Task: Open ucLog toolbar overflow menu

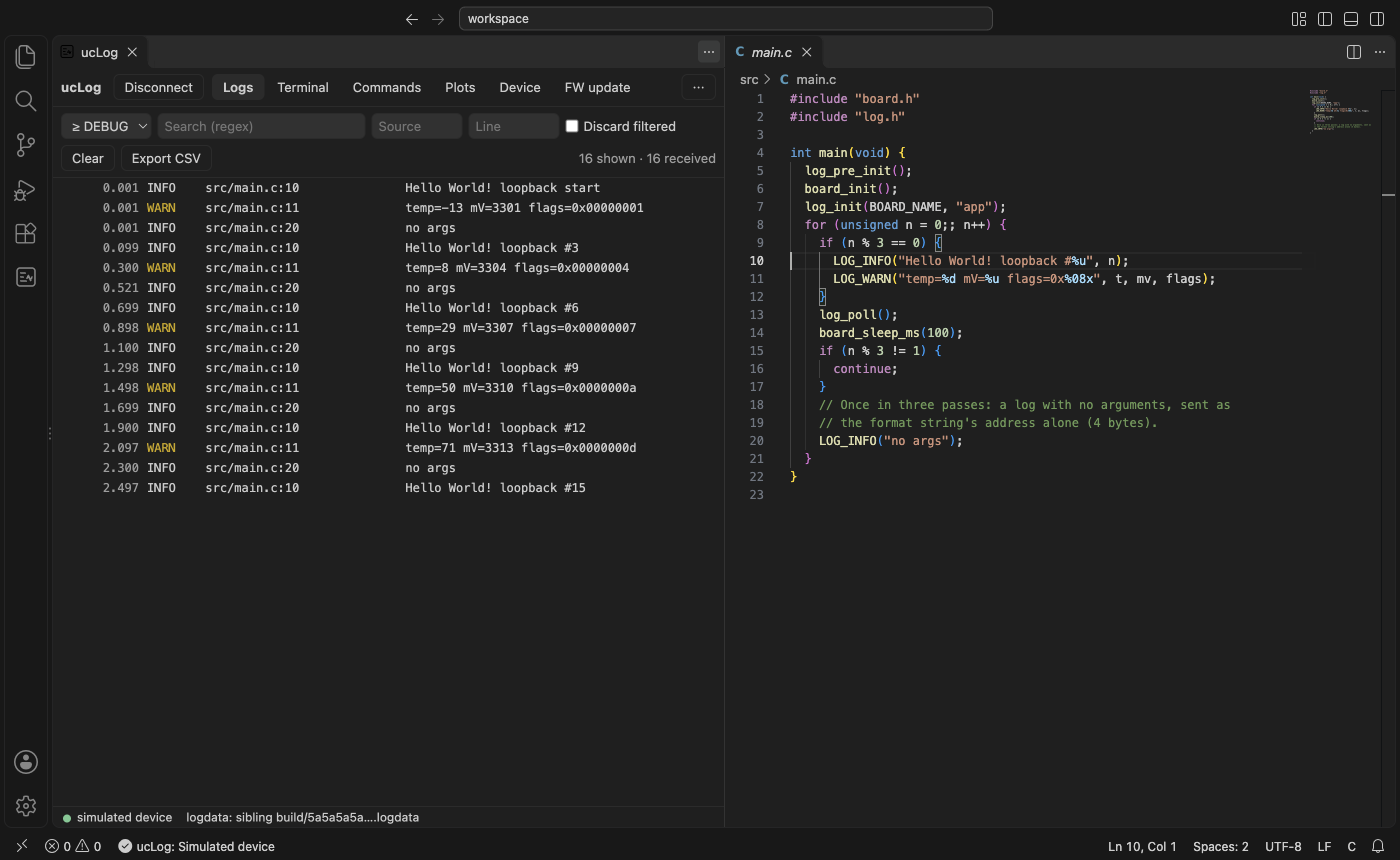Action: point(699,87)
